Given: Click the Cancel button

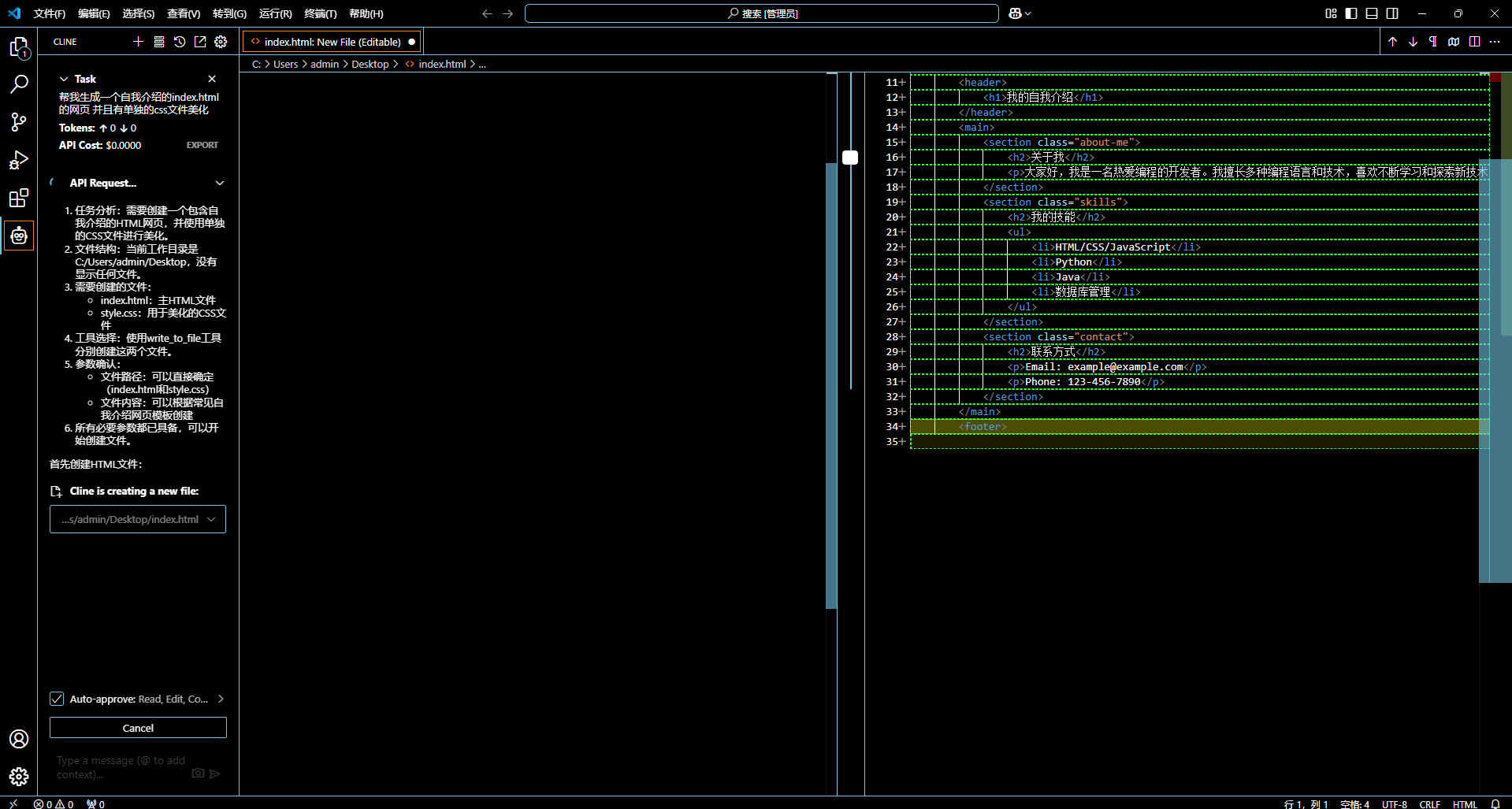Looking at the screenshot, I should [x=138, y=728].
